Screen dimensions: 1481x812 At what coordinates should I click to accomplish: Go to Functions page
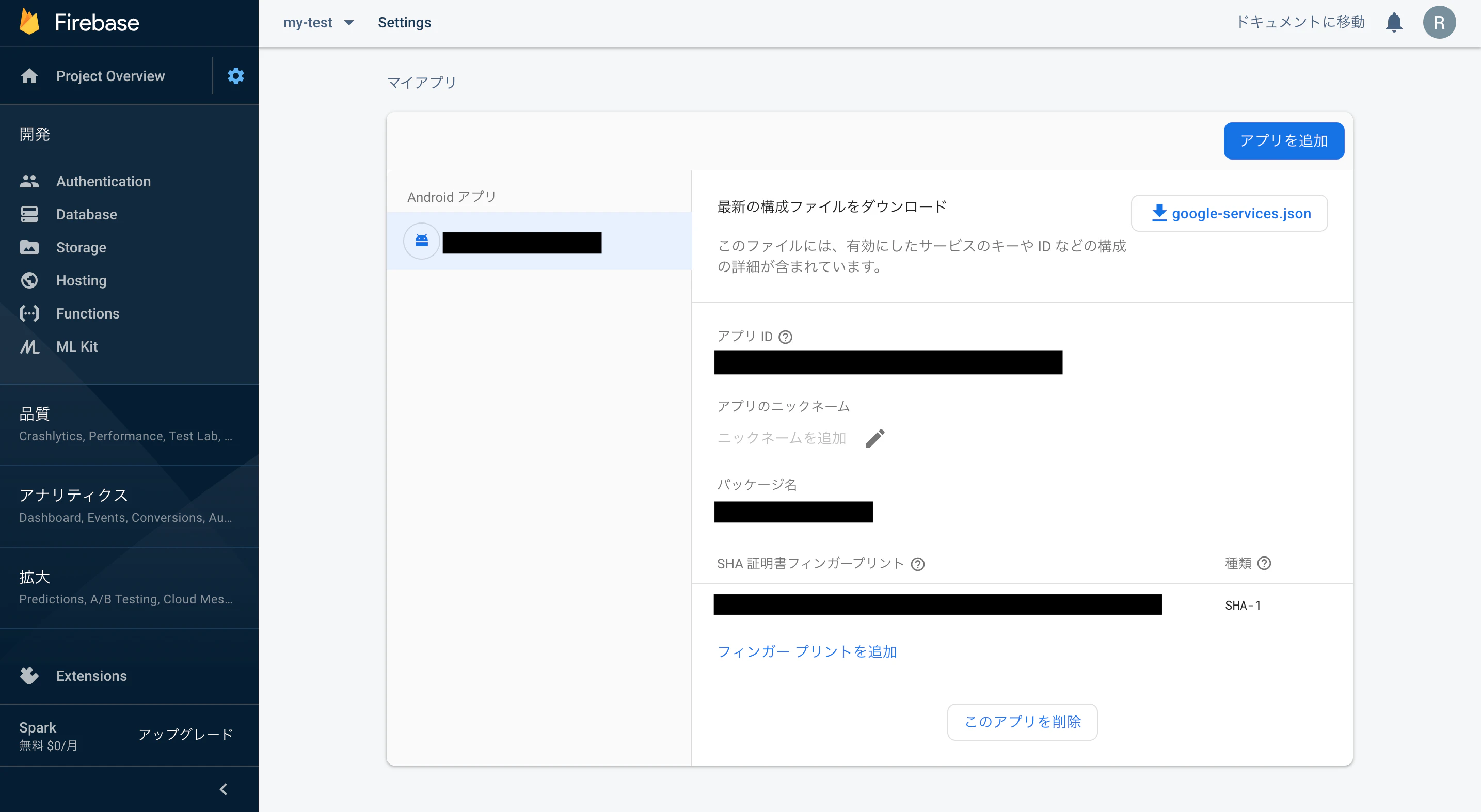(x=87, y=313)
